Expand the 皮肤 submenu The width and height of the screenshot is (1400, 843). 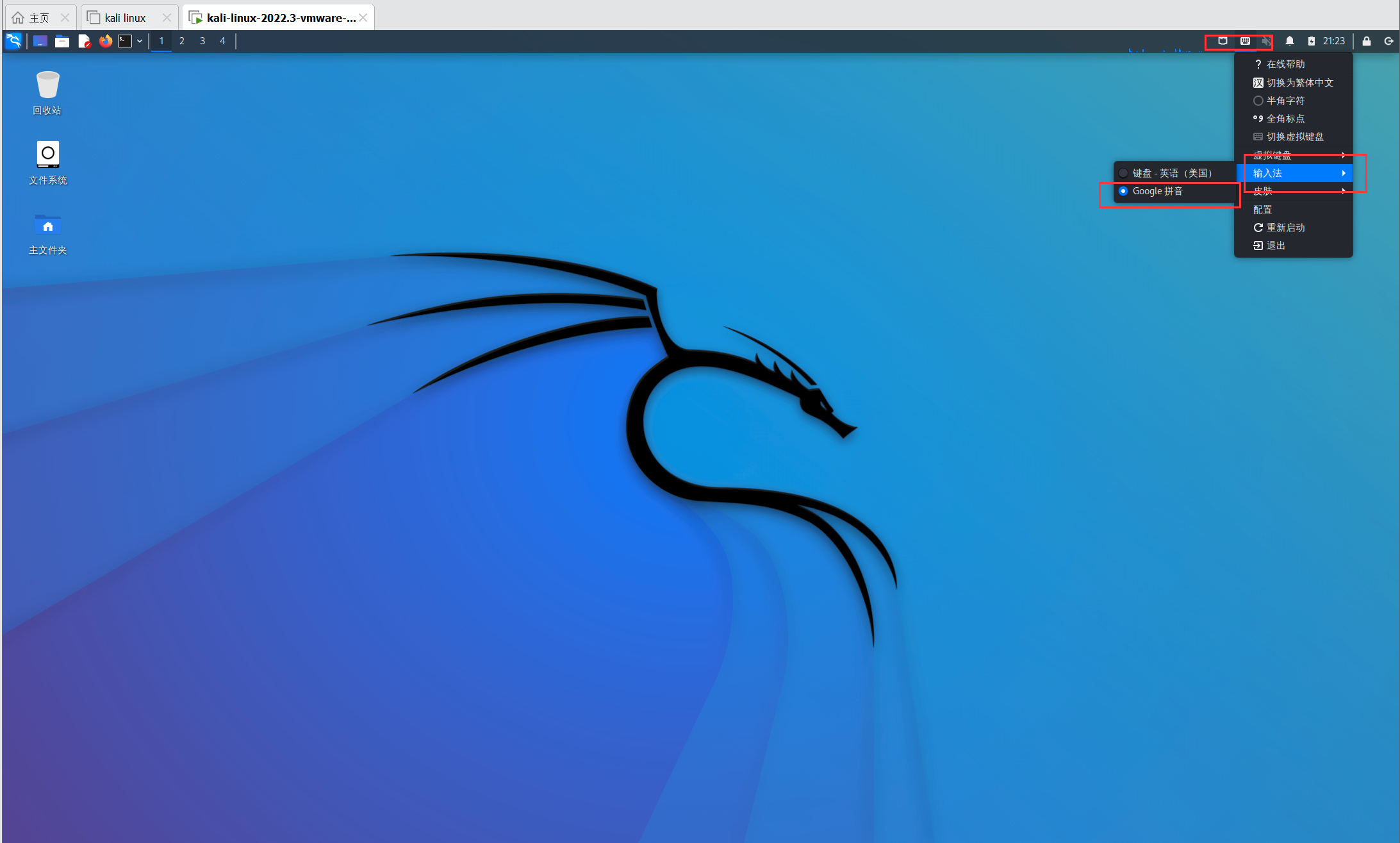point(1294,191)
